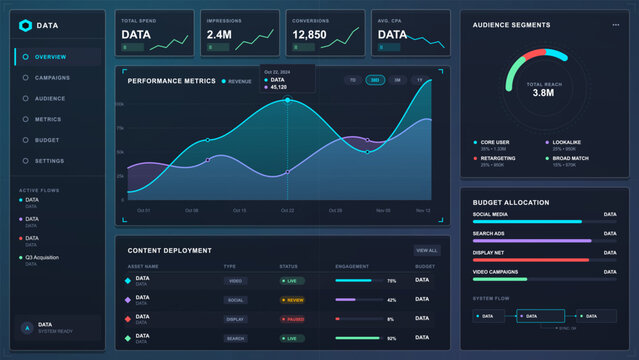Screen dimensions: 639x360
Task: Open the Settings section
Action: (x=58, y=161)
